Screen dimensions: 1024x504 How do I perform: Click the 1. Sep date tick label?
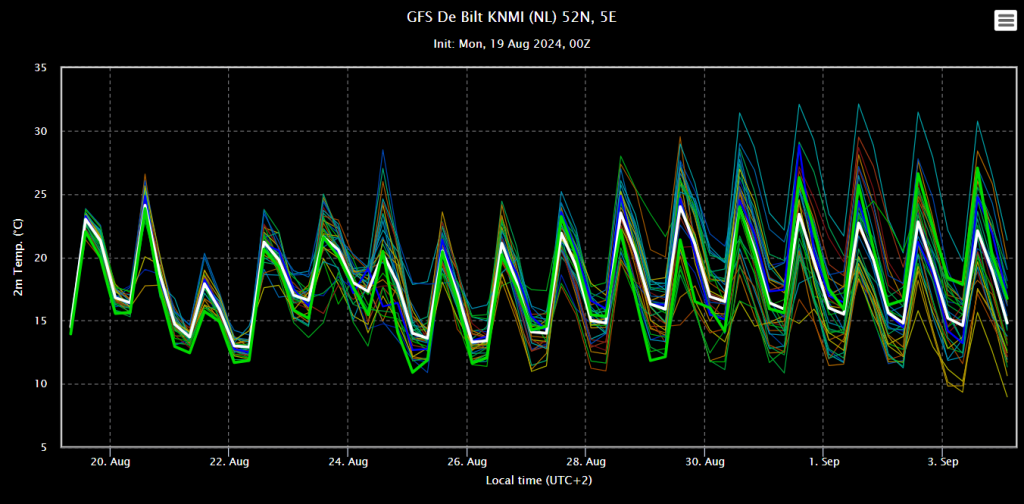[824, 462]
